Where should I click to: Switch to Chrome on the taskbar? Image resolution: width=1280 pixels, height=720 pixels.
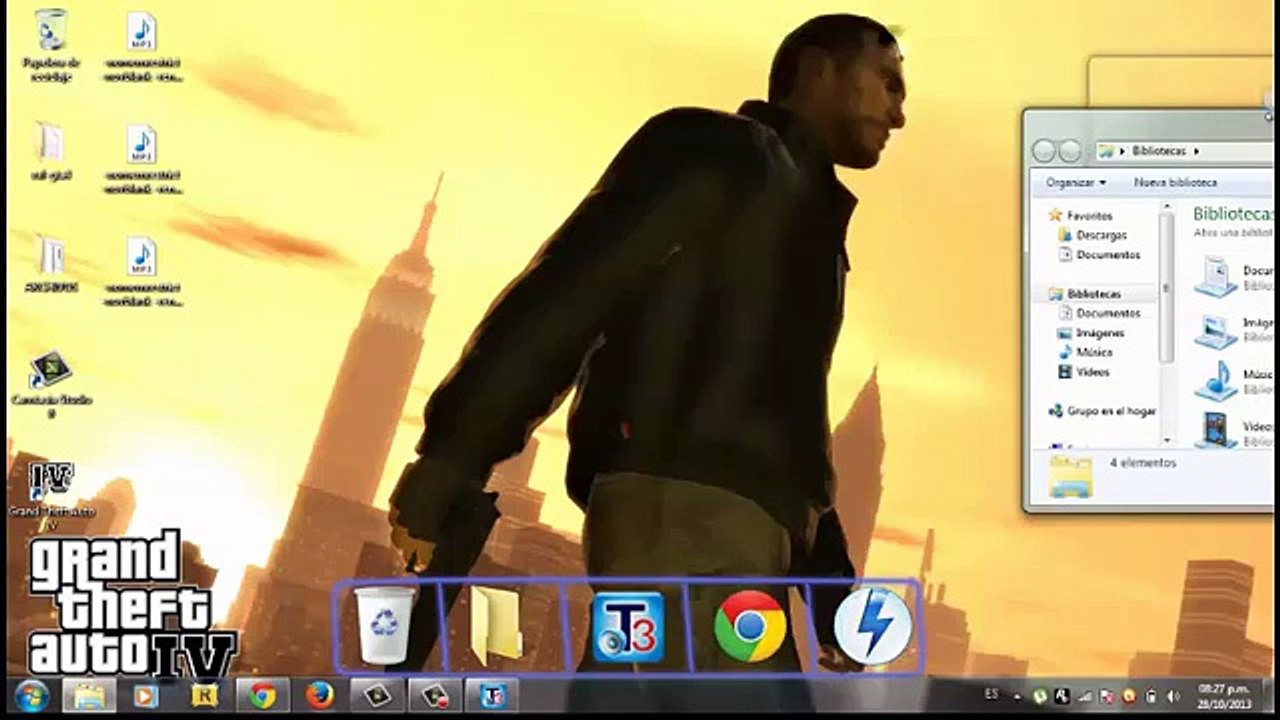click(x=262, y=695)
